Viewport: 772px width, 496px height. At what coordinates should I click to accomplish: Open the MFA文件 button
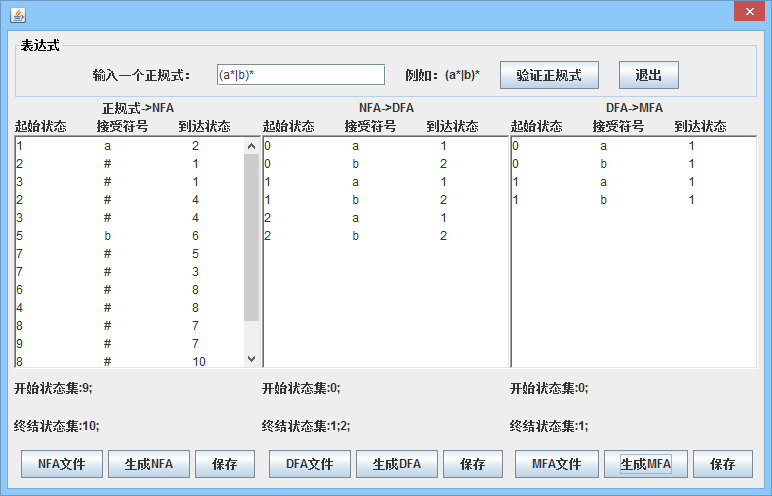[x=557, y=463]
